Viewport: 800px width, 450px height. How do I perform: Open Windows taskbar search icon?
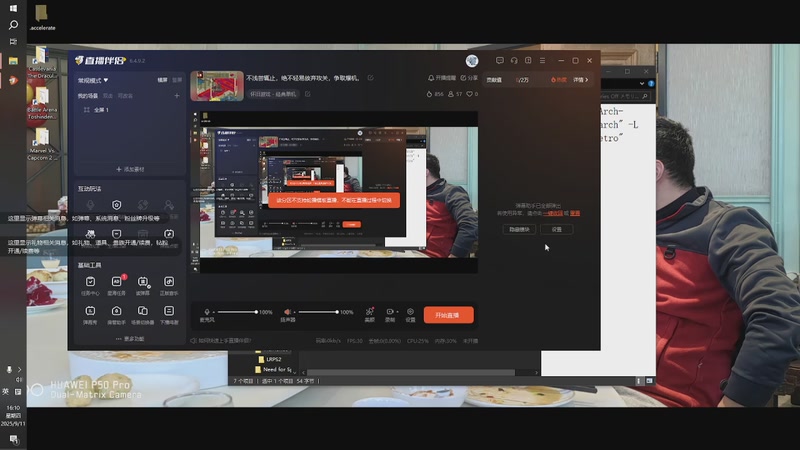tap(13, 24)
